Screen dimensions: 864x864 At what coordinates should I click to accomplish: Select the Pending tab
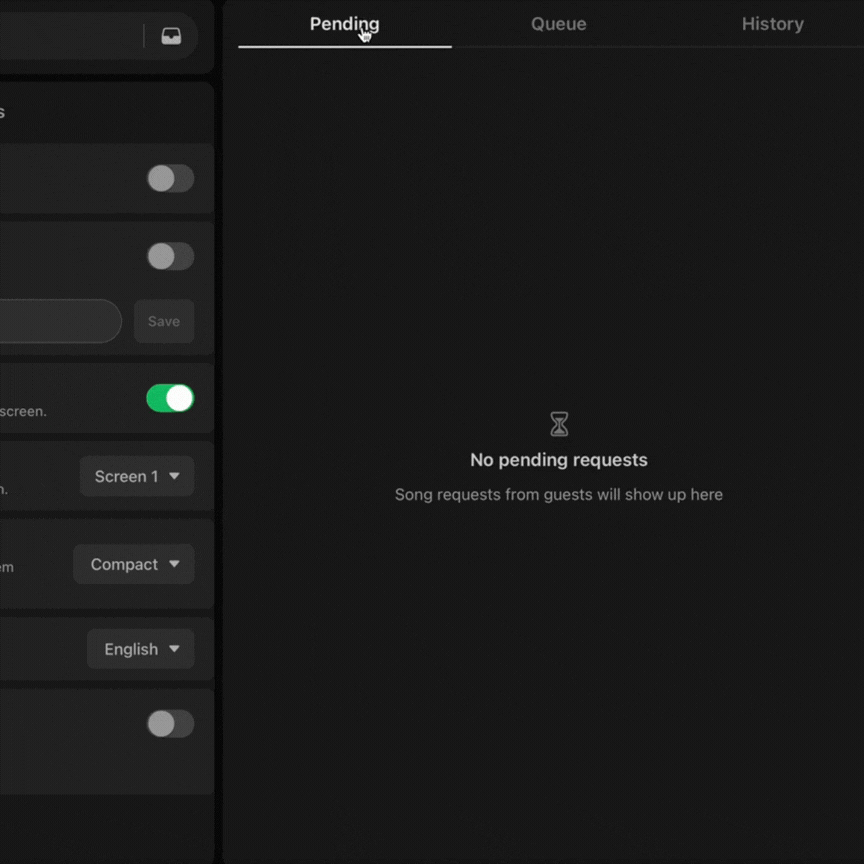click(x=344, y=24)
